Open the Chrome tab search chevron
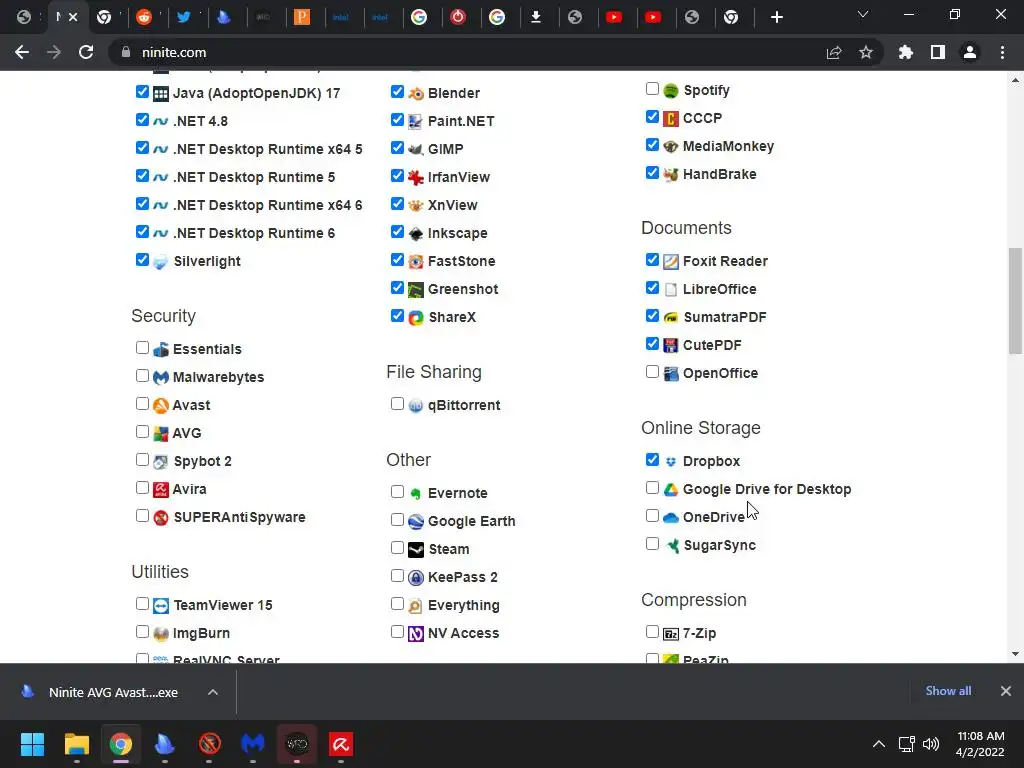 coord(863,14)
